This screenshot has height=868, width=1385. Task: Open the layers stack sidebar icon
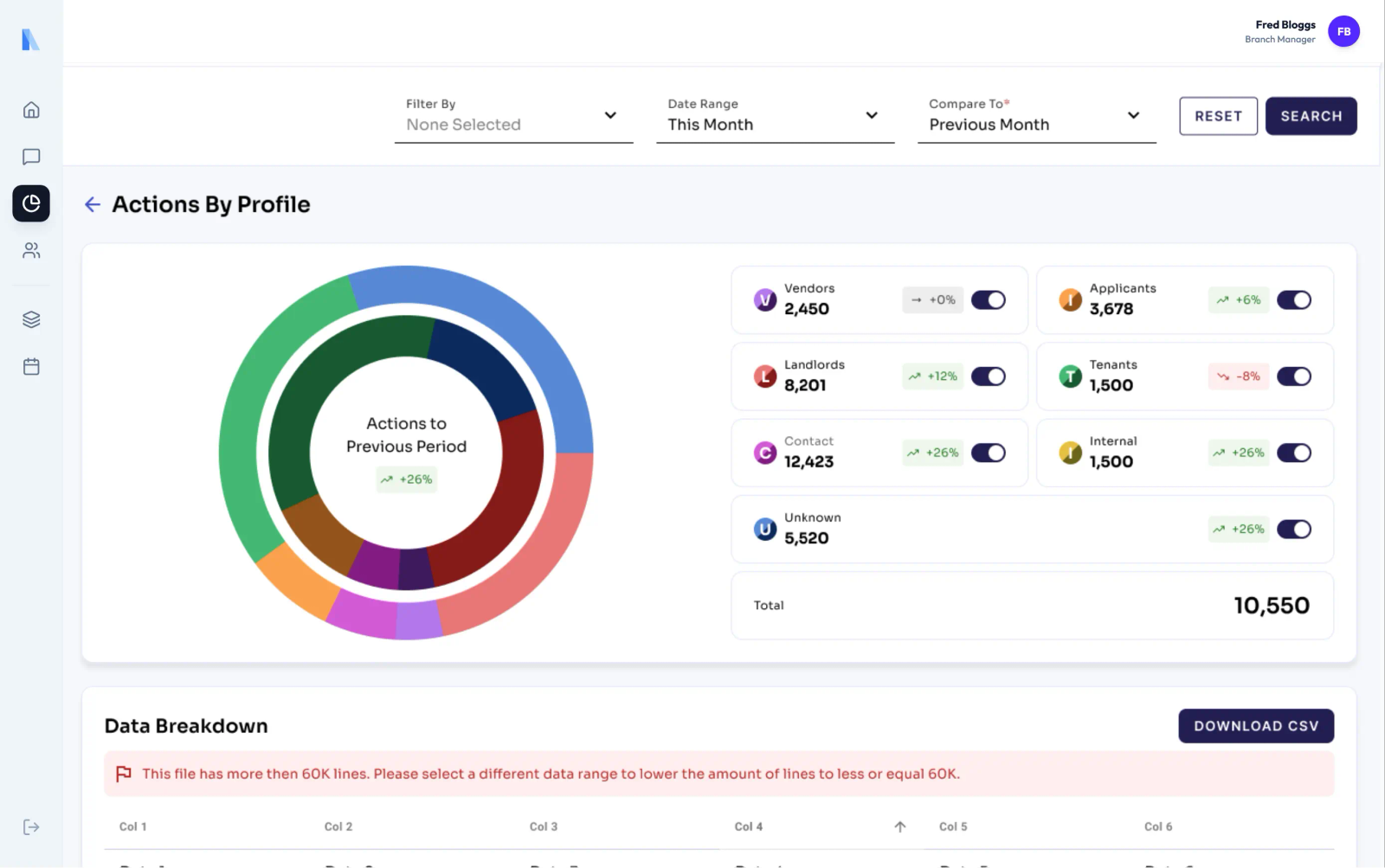point(31,319)
